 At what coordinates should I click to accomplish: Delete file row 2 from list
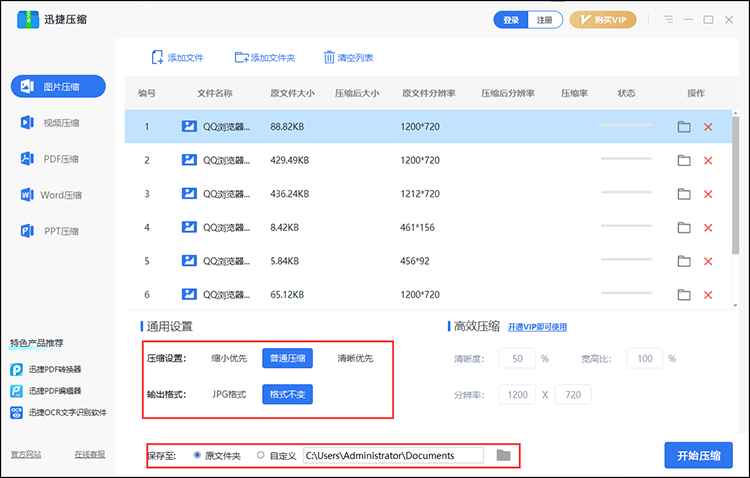(708, 160)
